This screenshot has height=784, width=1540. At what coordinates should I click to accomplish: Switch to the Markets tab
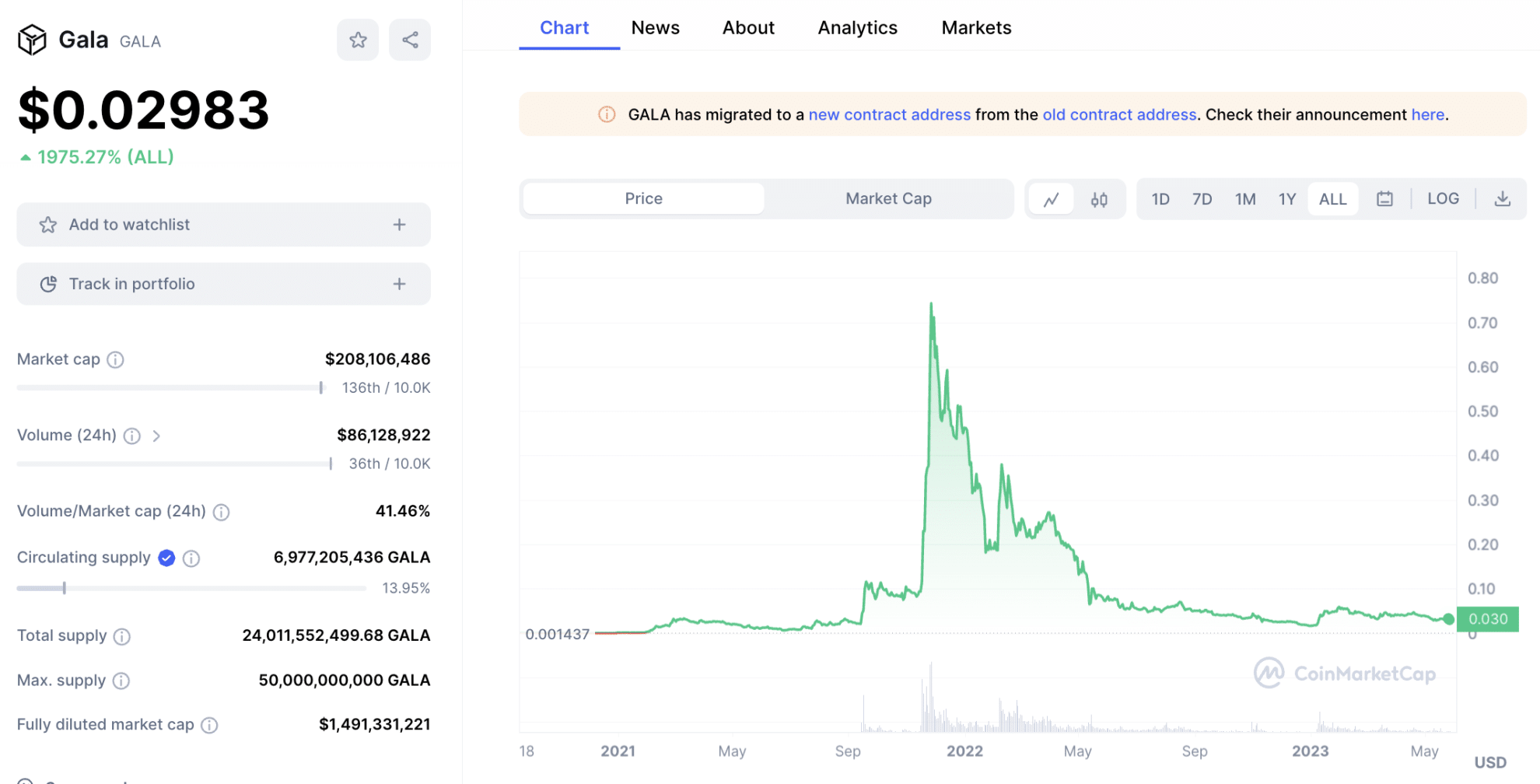(976, 28)
